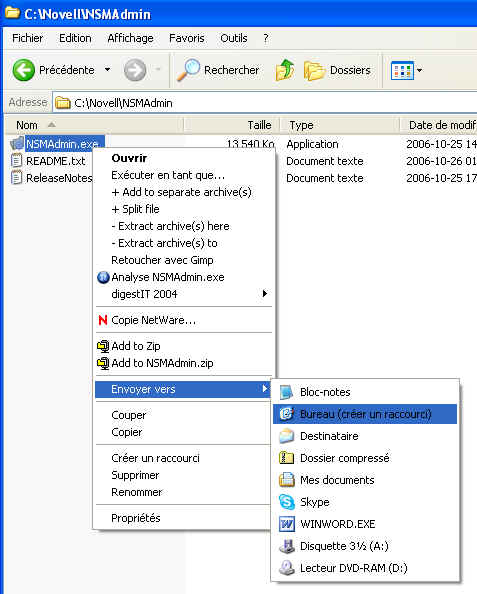Click the red Novell N icon
Screen dimensions: 477x594
pyautogui.click(x=103, y=320)
